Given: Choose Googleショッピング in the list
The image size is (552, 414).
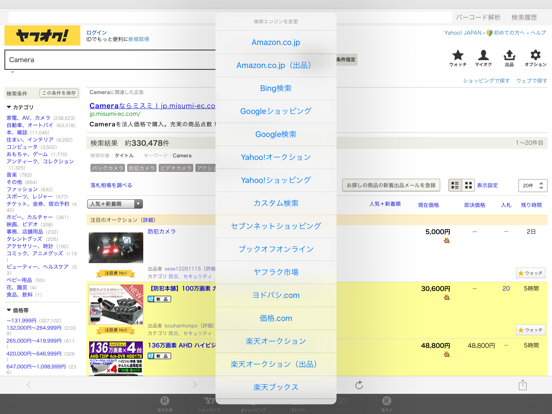Looking at the screenshot, I should point(276,111).
